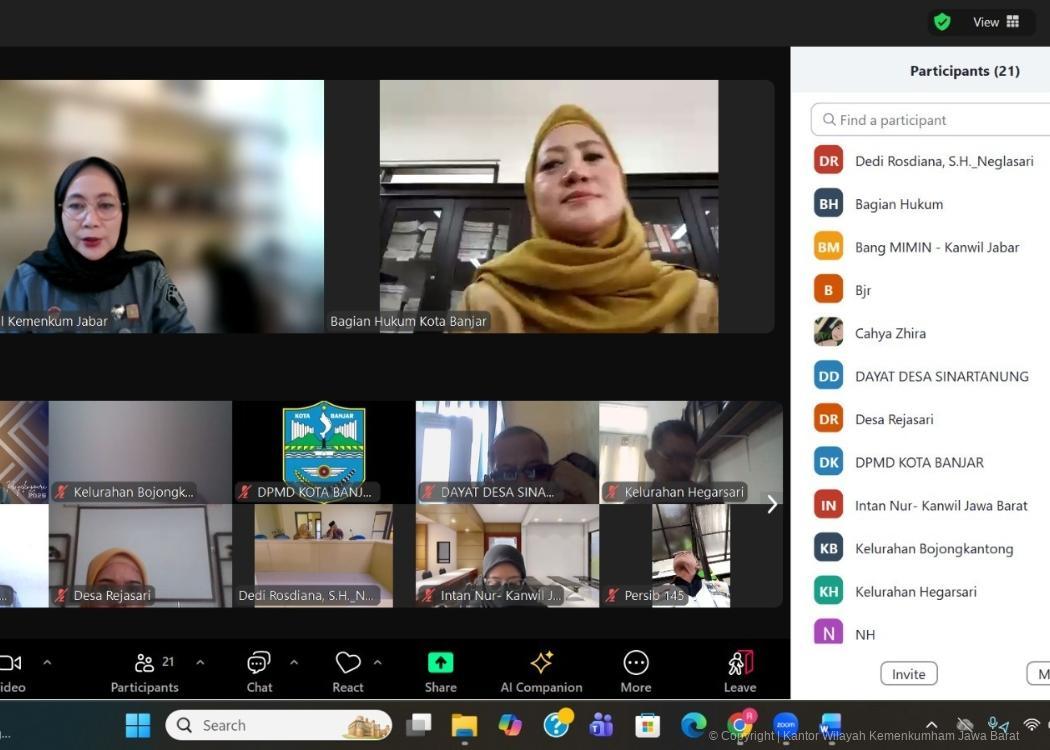This screenshot has height=750, width=1050.
Task: Expand the arrow next to Participants
Action: [x=200, y=662]
